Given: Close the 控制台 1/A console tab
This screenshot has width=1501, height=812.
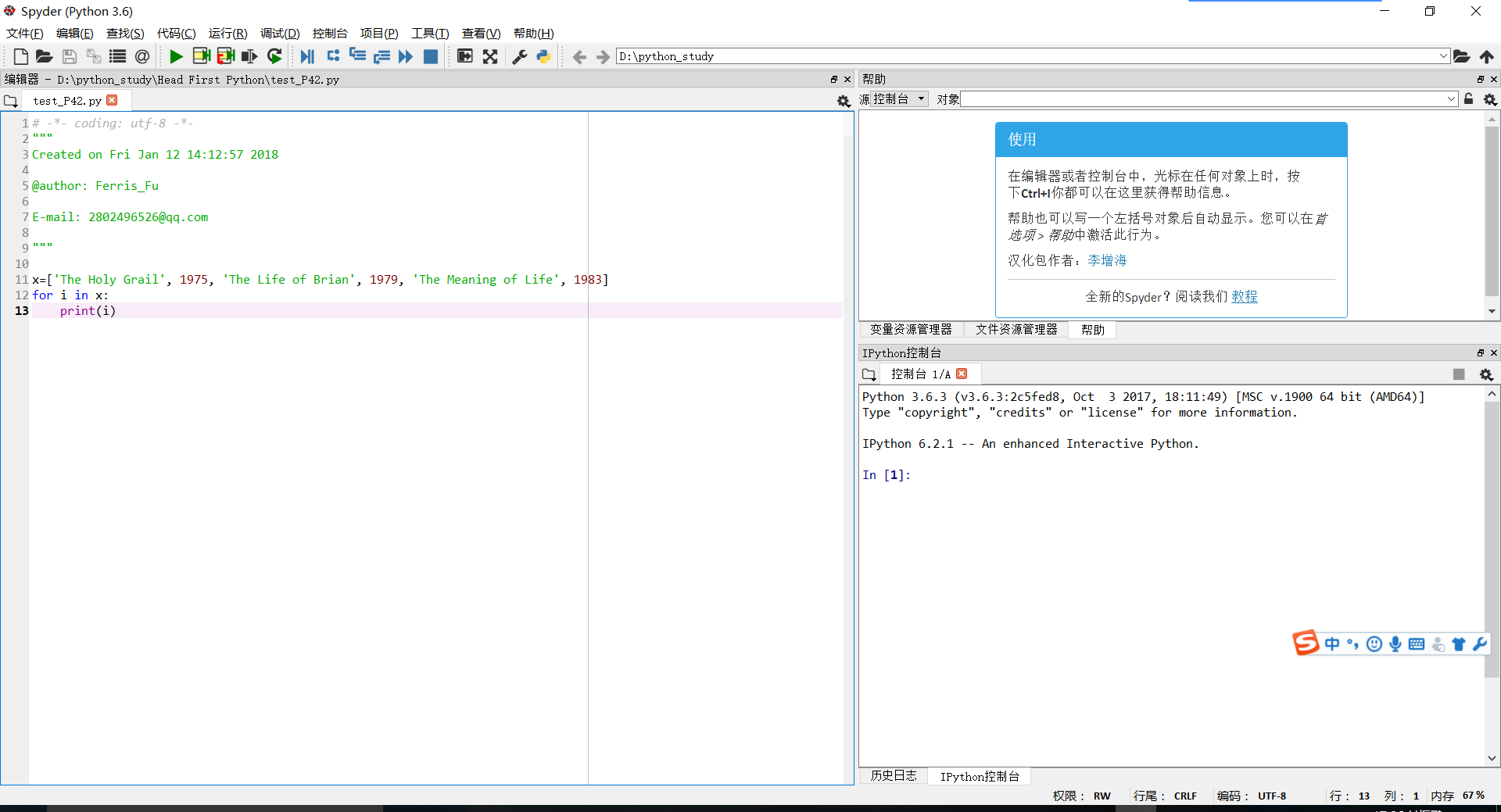Looking at the screenshot, I should point(962,374).
